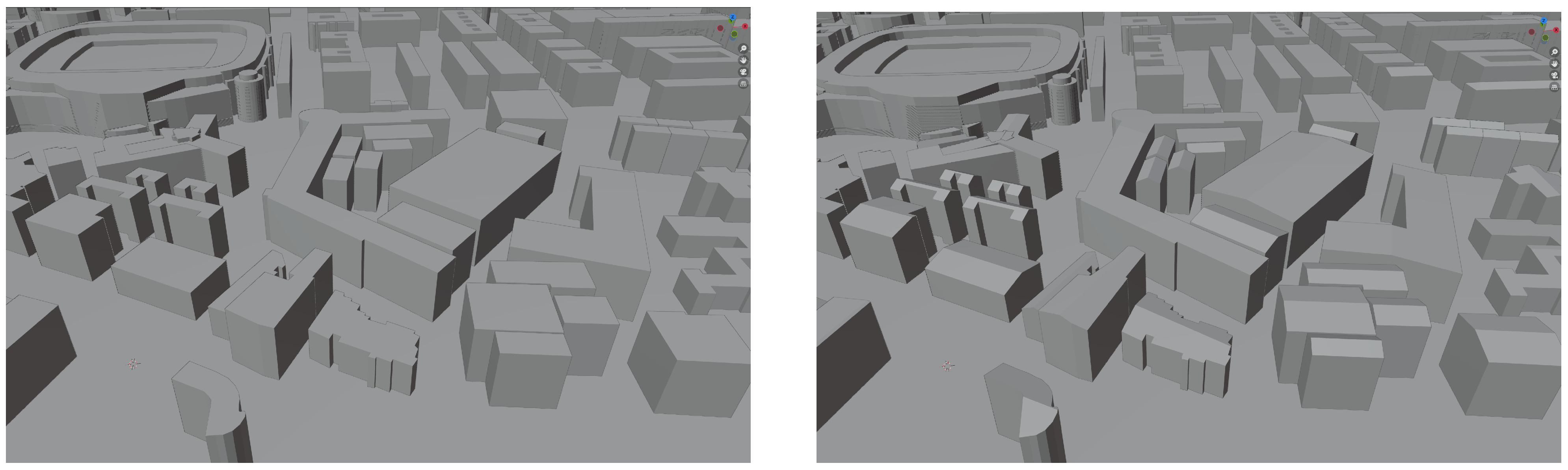This screenshot has width=1568, height=470.
Task: Toggle camera view in left viewport
Action: point(743,72)
